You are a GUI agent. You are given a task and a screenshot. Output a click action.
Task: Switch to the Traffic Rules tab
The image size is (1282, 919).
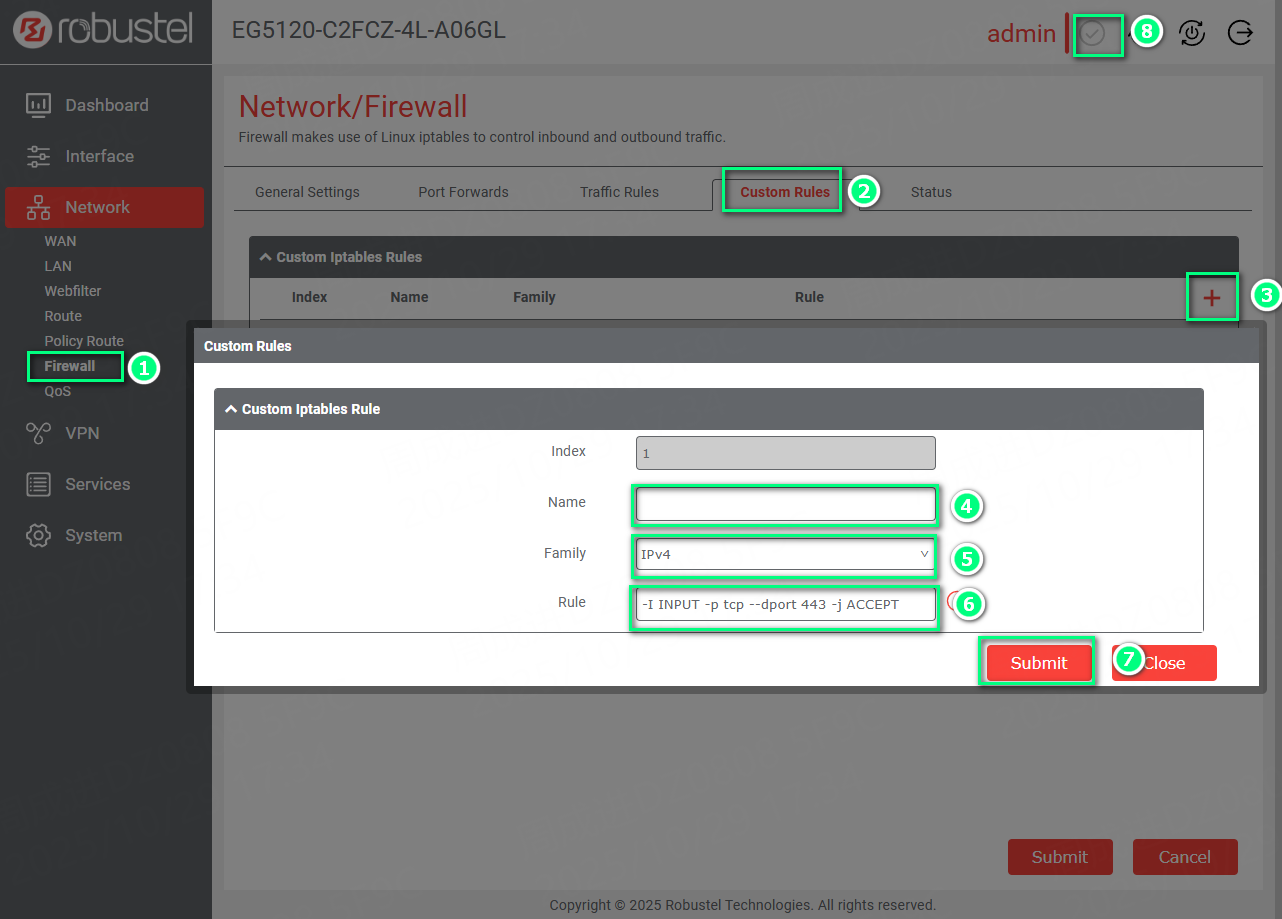[x=619, y=192]
